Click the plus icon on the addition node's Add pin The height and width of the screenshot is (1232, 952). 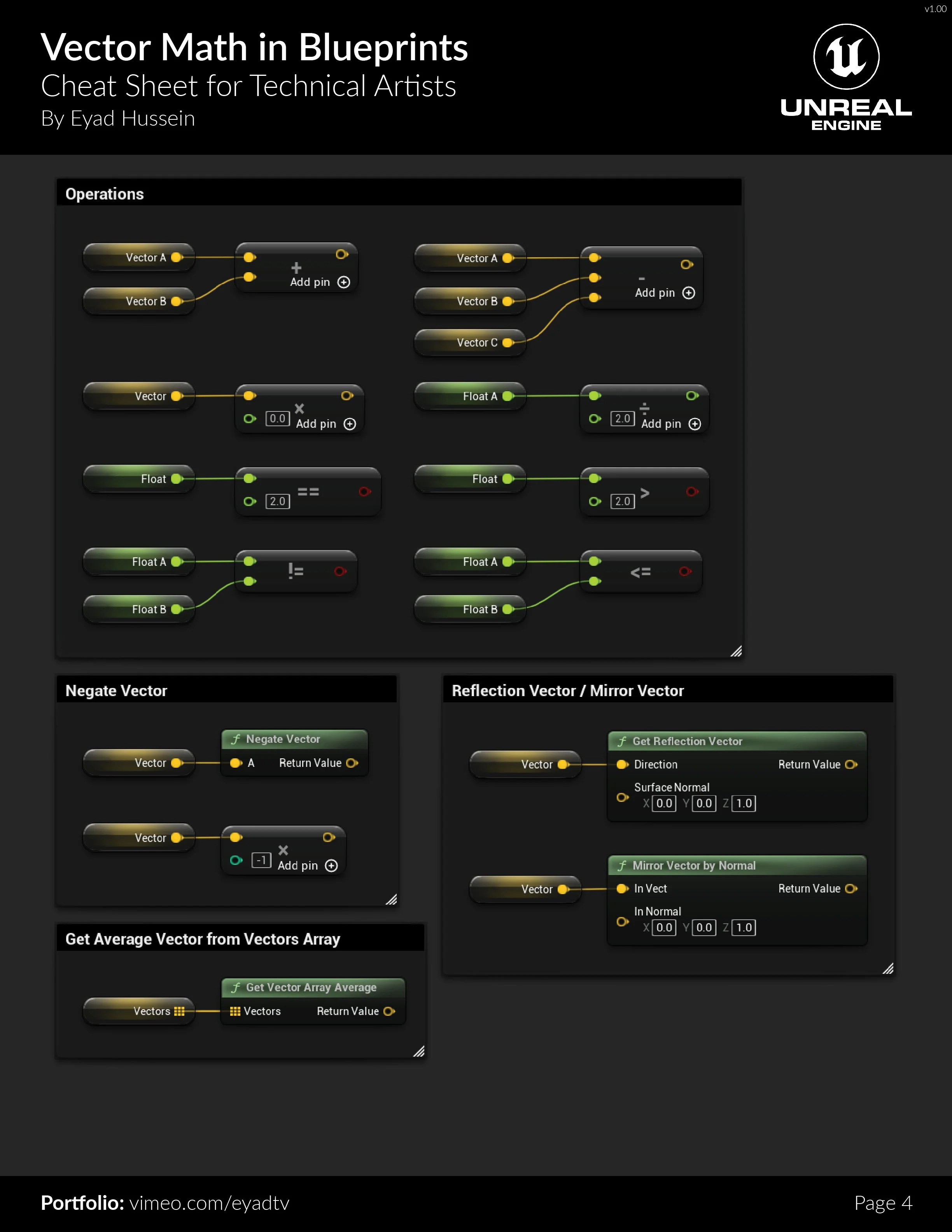tap(343, 282)
